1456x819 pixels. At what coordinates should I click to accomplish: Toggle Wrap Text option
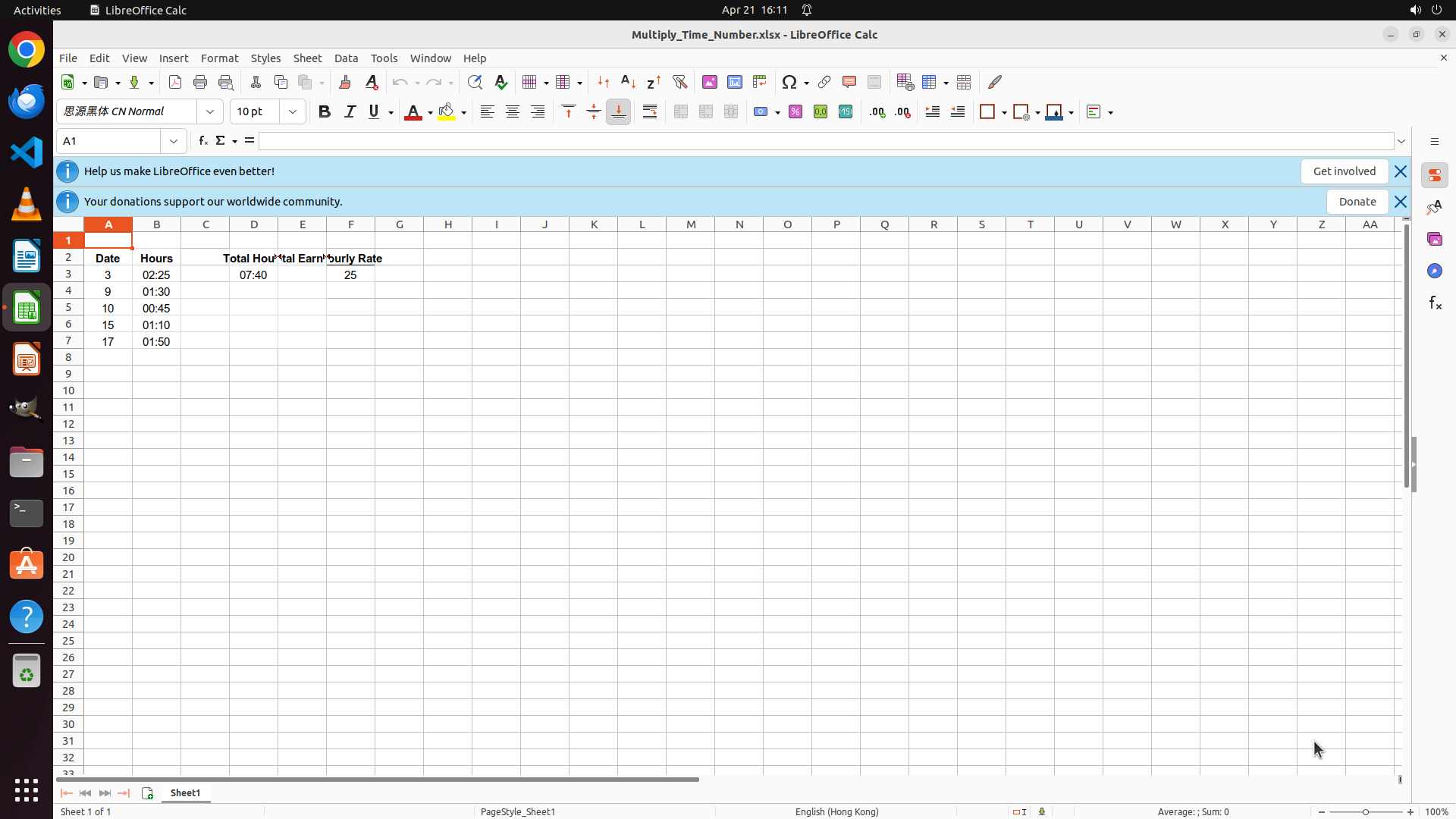[x=650, y=112]
